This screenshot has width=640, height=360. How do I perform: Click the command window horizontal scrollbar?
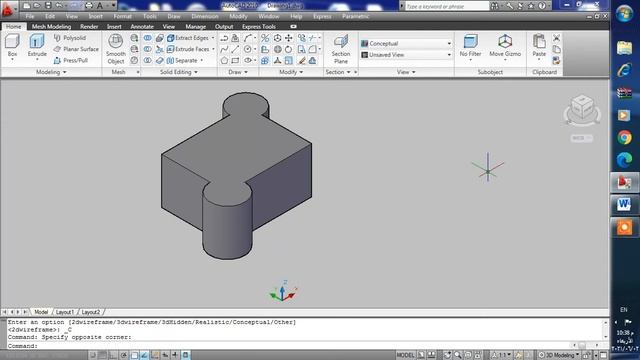[586, 345]
